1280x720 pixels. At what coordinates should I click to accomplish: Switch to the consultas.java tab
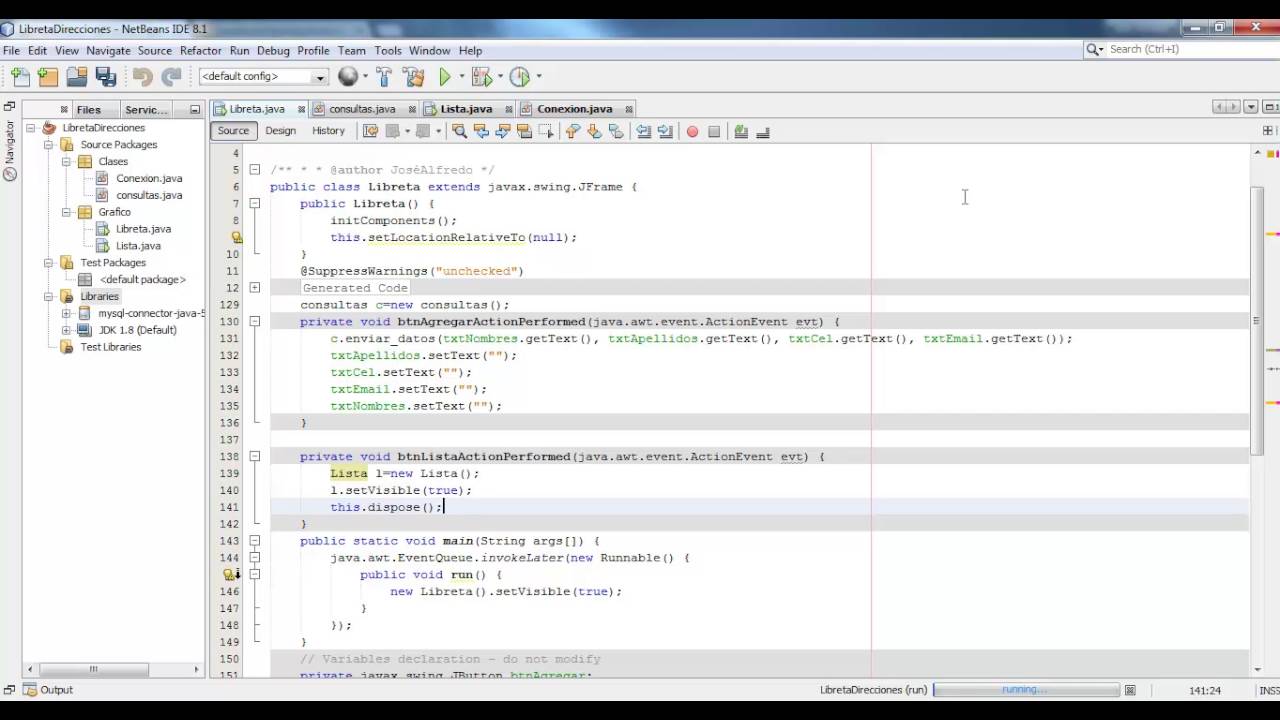coord(361,109)
